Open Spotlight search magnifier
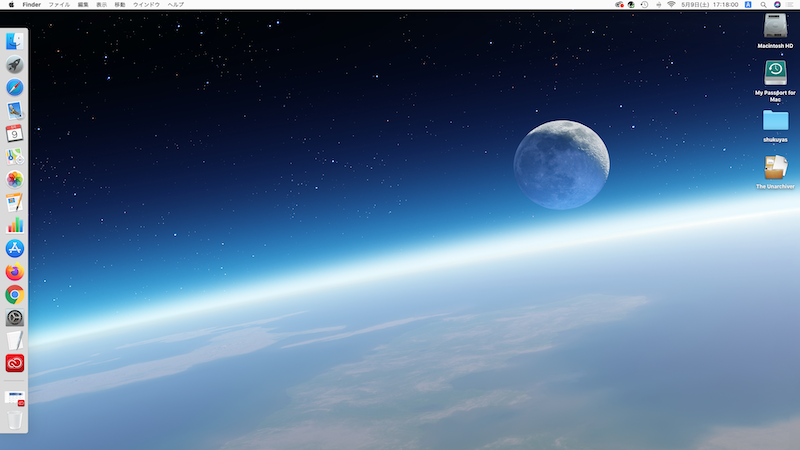 763,5
